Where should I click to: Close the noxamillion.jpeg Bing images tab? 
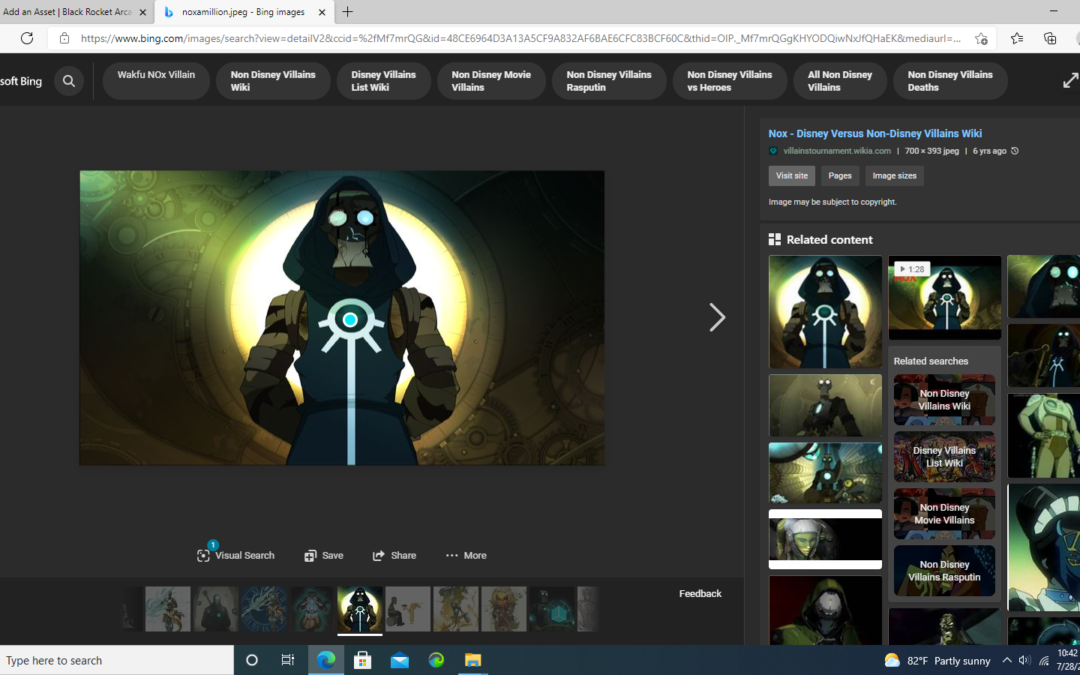322,12
